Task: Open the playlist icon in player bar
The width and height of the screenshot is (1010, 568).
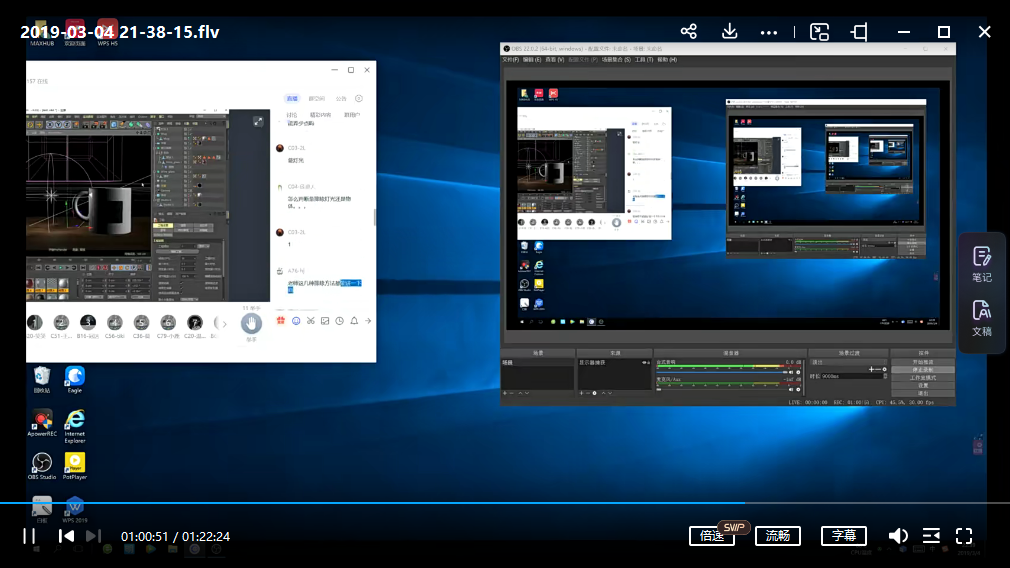Action: pyautogui.click(x=931, y=536)
